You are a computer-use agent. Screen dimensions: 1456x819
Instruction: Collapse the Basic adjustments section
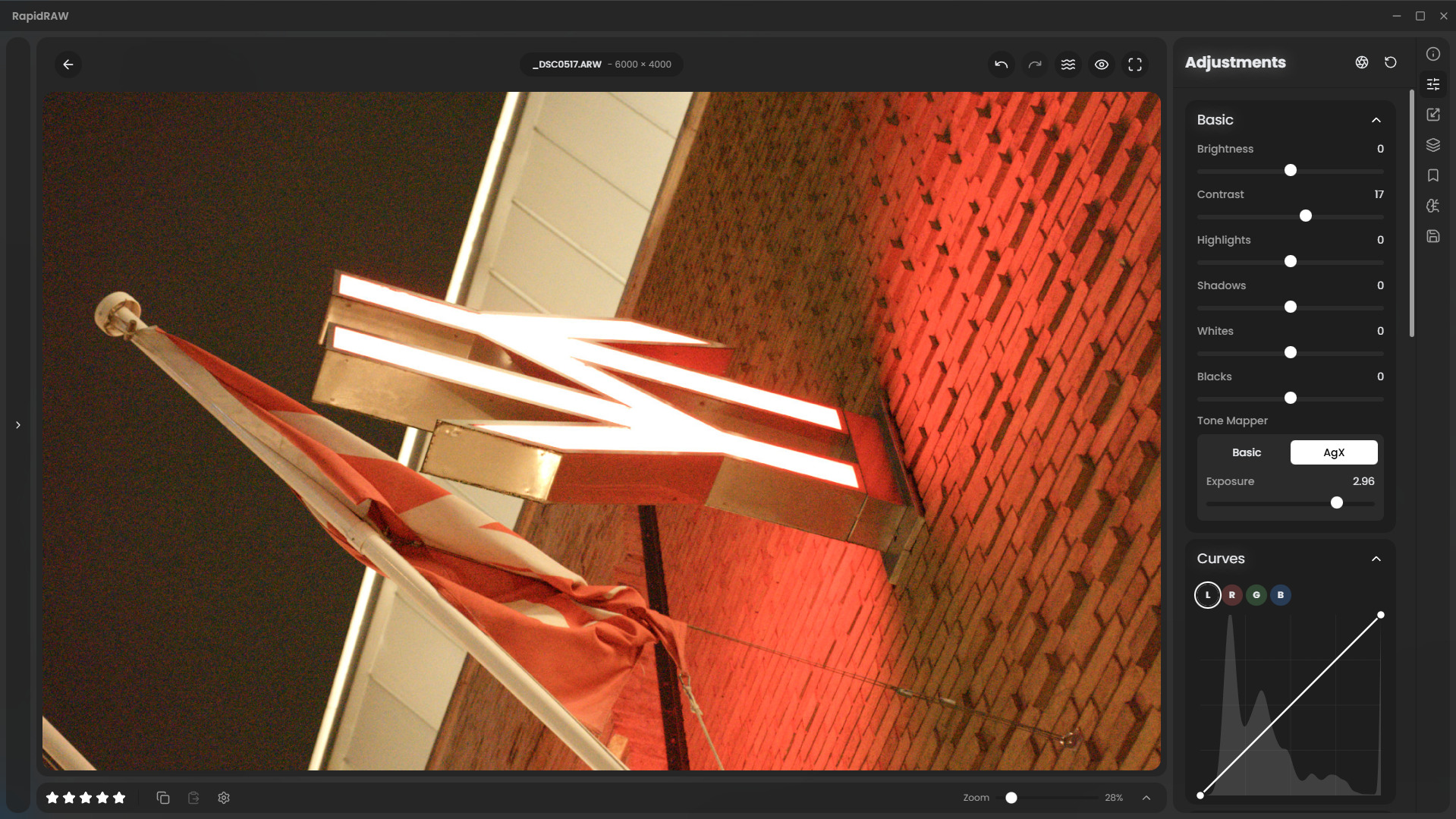tap(1376, 120)
